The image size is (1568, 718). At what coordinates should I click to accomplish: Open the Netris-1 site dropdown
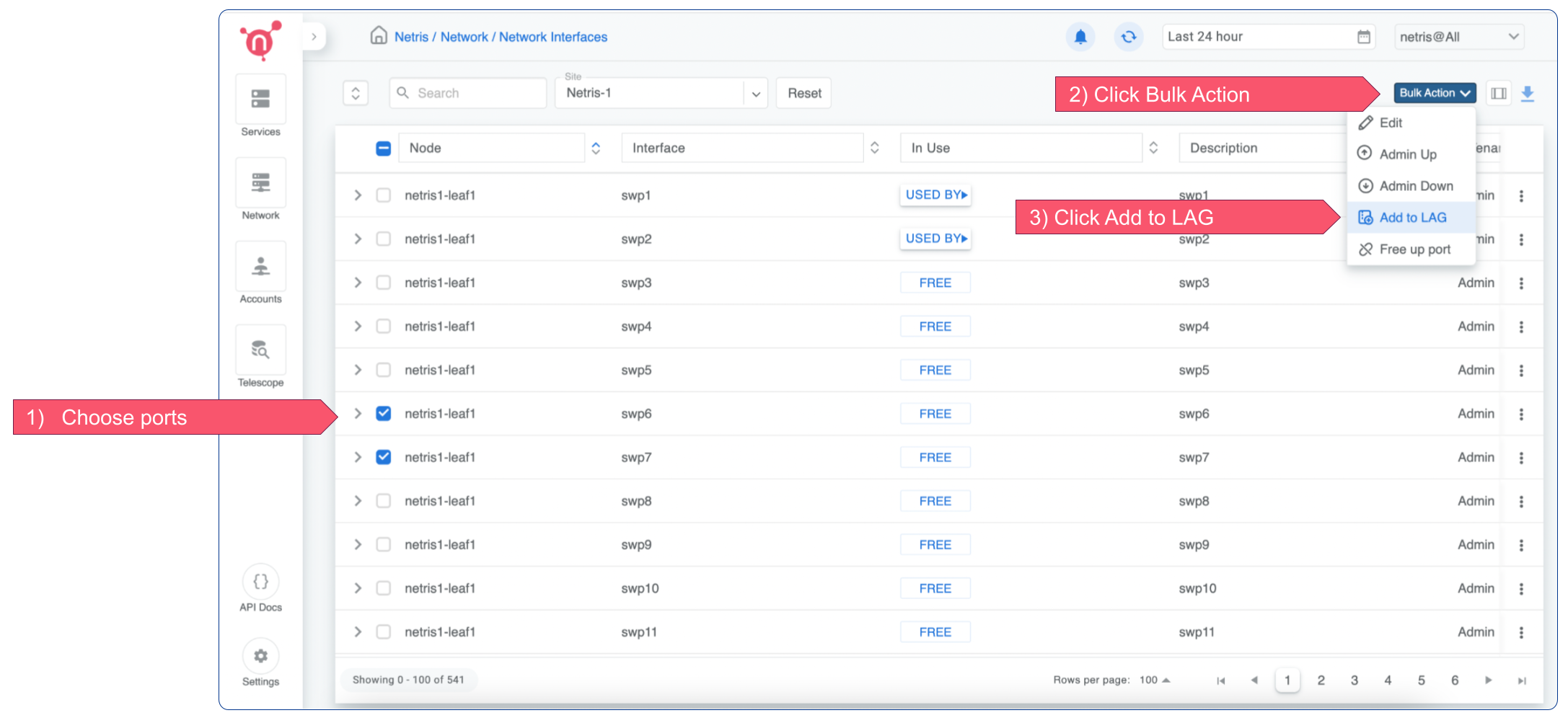click(x=661, y=94)
